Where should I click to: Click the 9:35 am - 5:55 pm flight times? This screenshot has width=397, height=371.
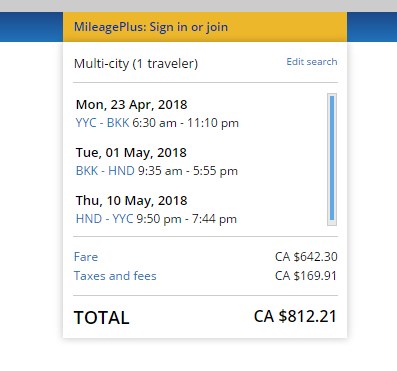(188, 171)
